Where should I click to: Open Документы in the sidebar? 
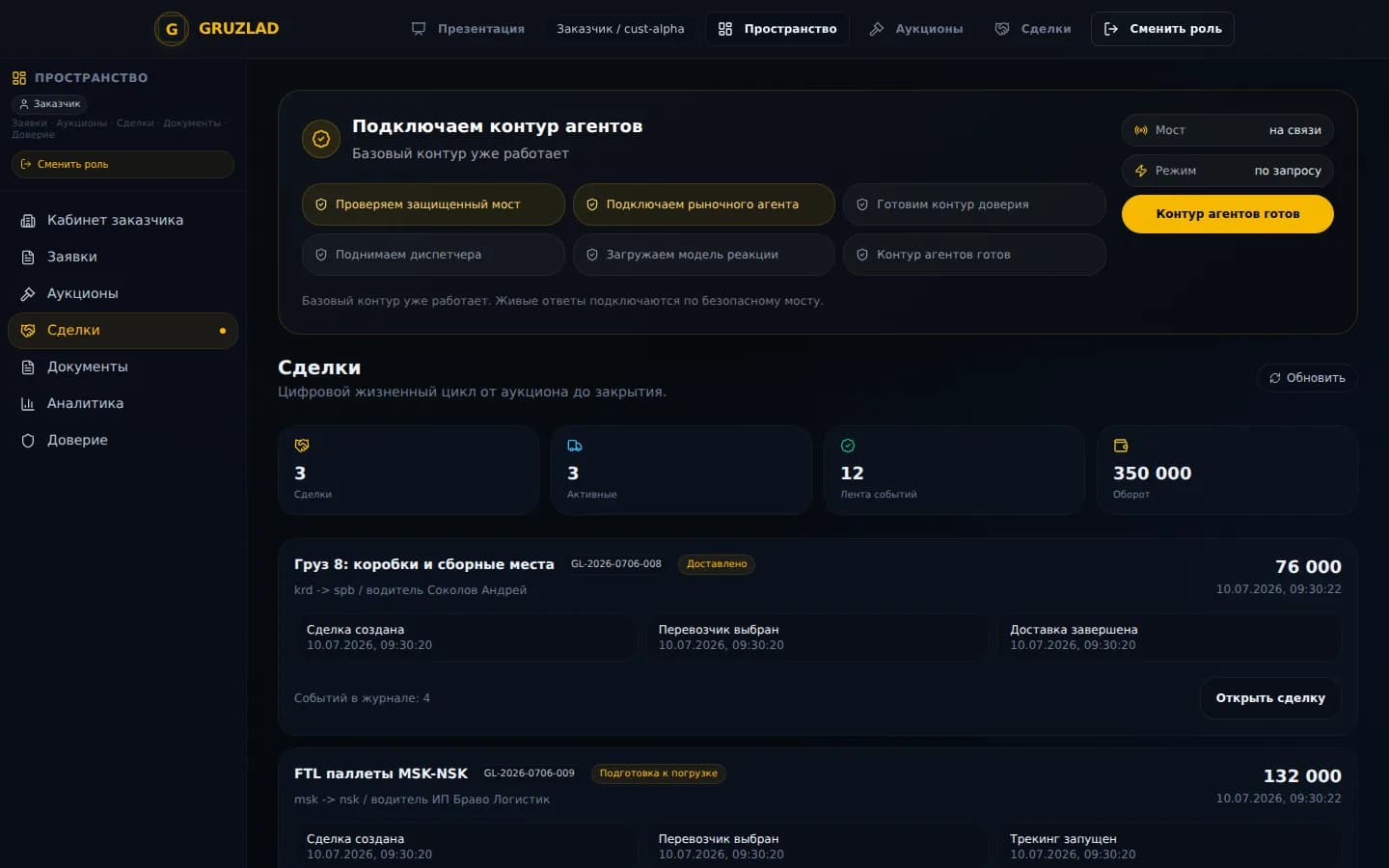[x=123, y=366]
